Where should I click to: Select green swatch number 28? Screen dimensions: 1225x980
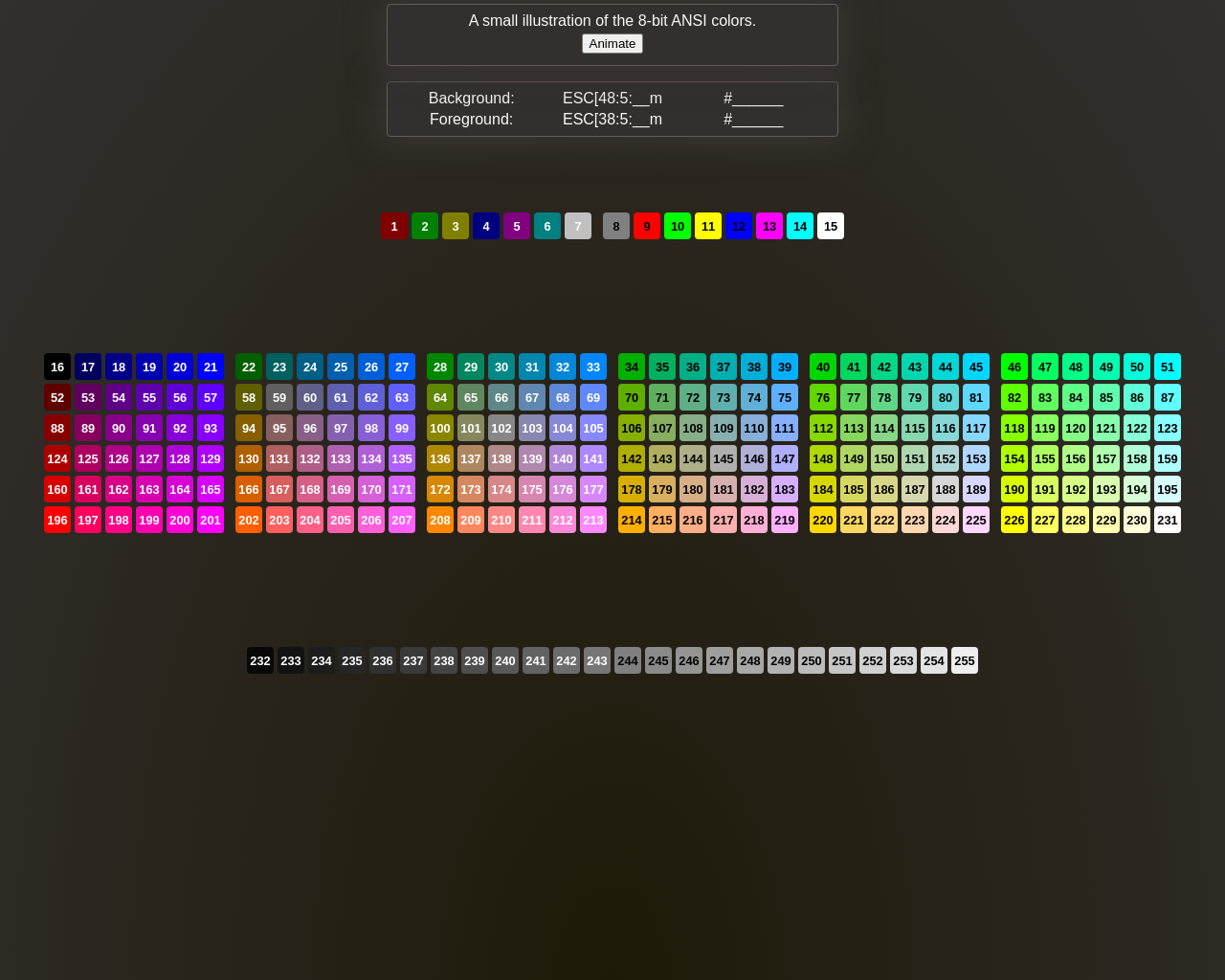440,367
